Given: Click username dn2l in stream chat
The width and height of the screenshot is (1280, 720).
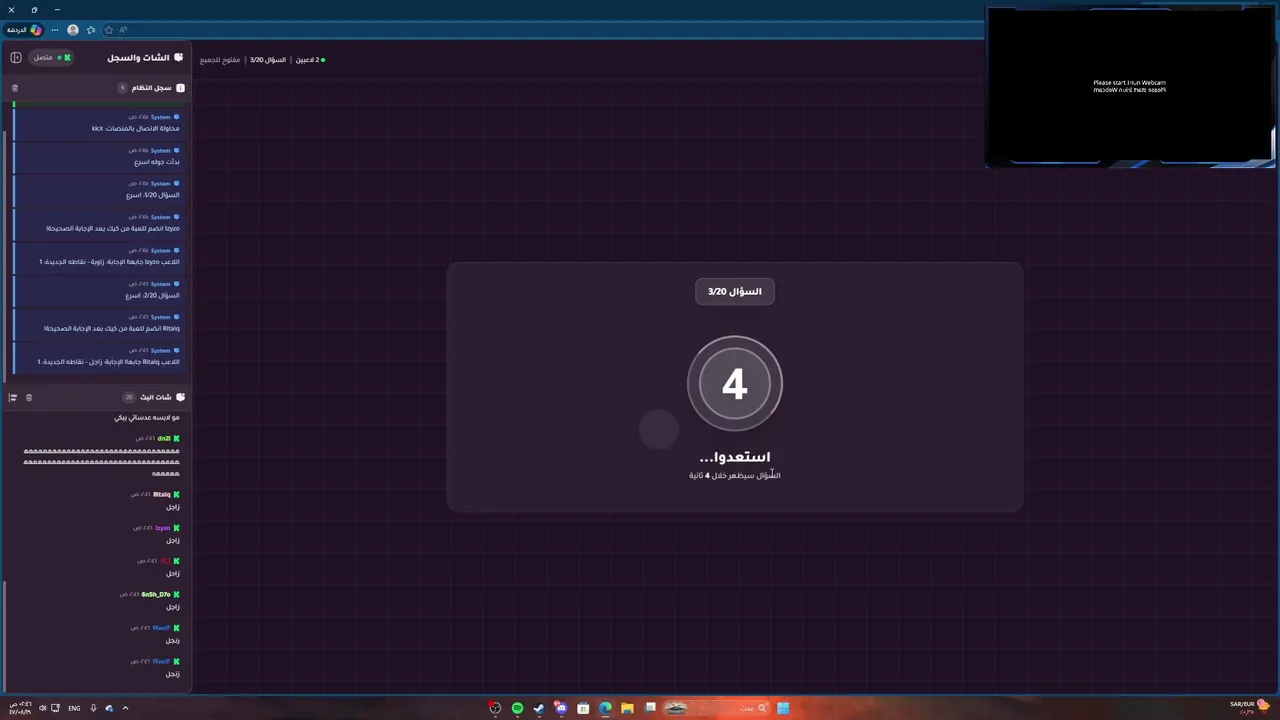Looking at the screenshot, I should click(x=164, y=439).
